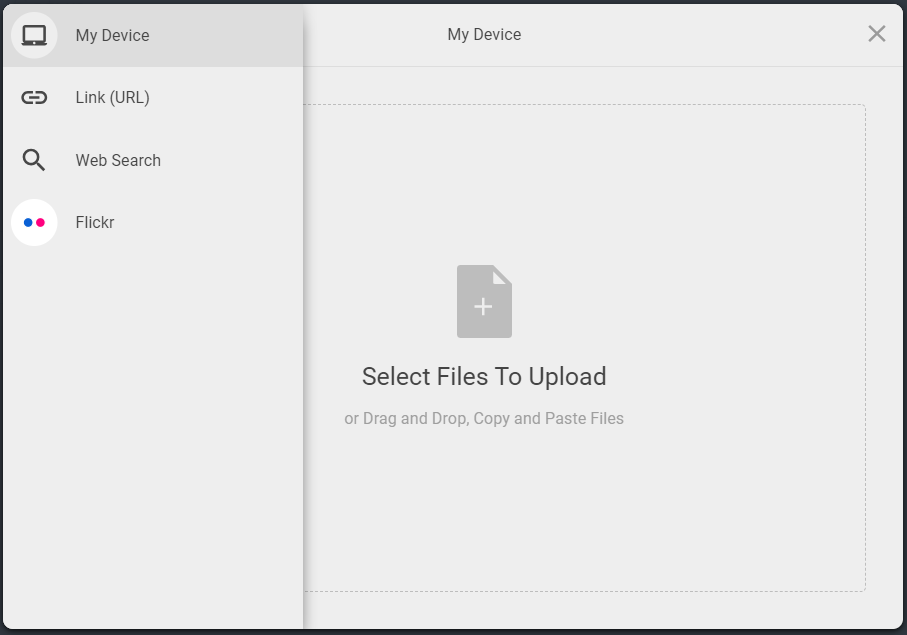Image resolution: width=907 pixels, height=635 pixels.
Task: Select the My Device source label
Action: (112, 35)
